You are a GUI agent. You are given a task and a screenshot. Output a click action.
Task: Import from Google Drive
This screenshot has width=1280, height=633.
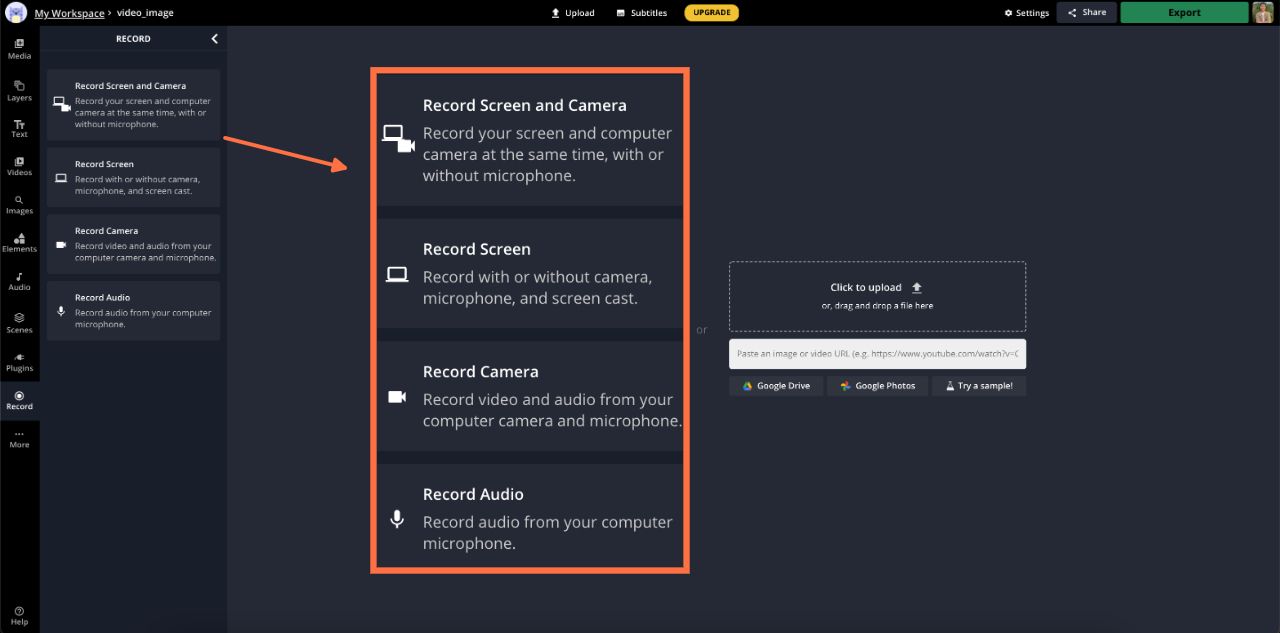tap(776, 386)
